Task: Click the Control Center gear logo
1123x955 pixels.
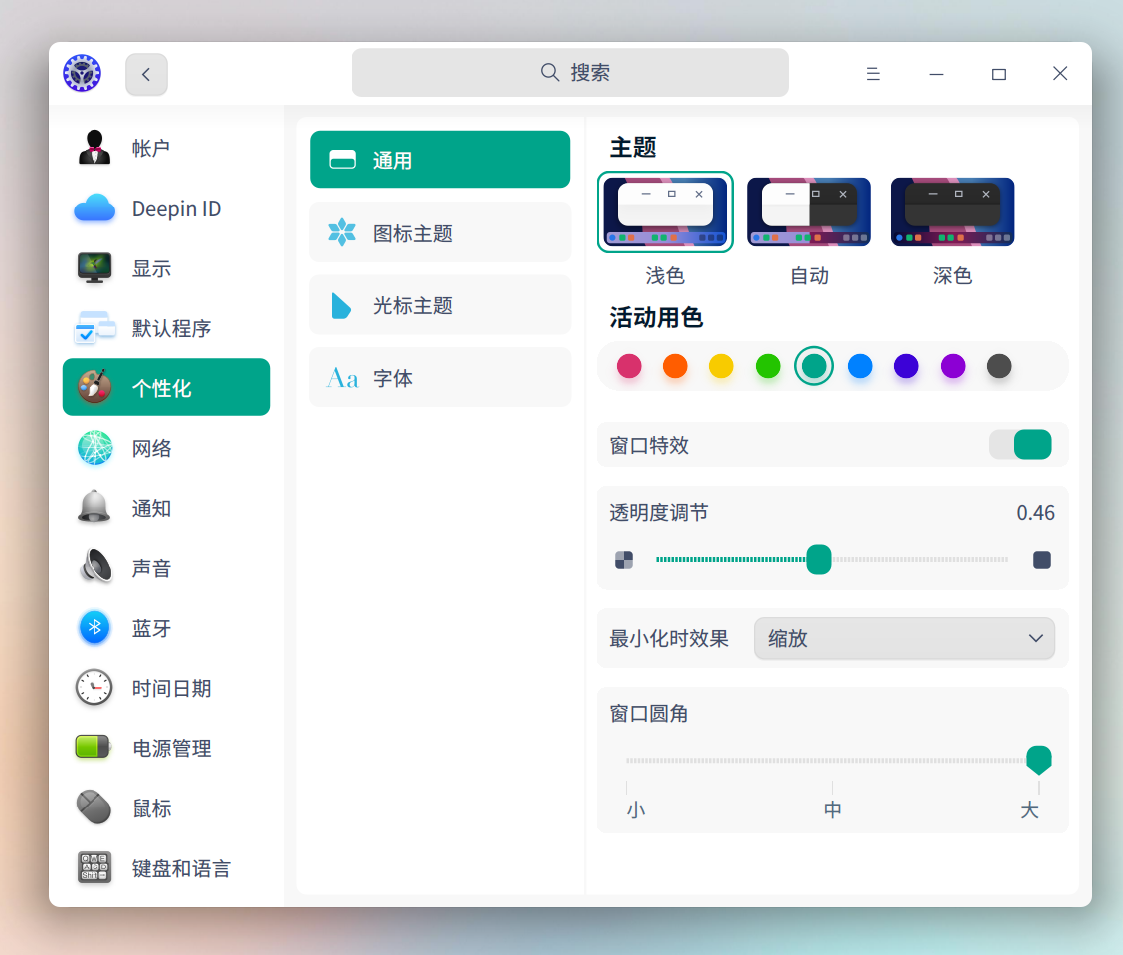Action: (82, 73)
